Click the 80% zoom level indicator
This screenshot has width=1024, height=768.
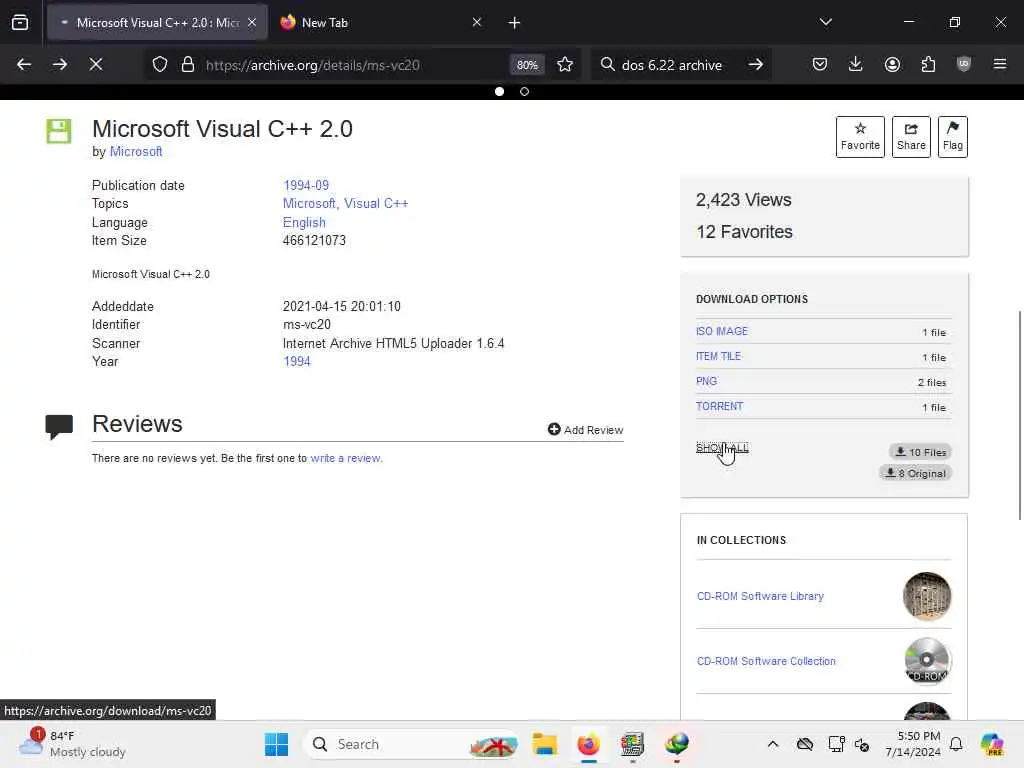click(527, 65)
